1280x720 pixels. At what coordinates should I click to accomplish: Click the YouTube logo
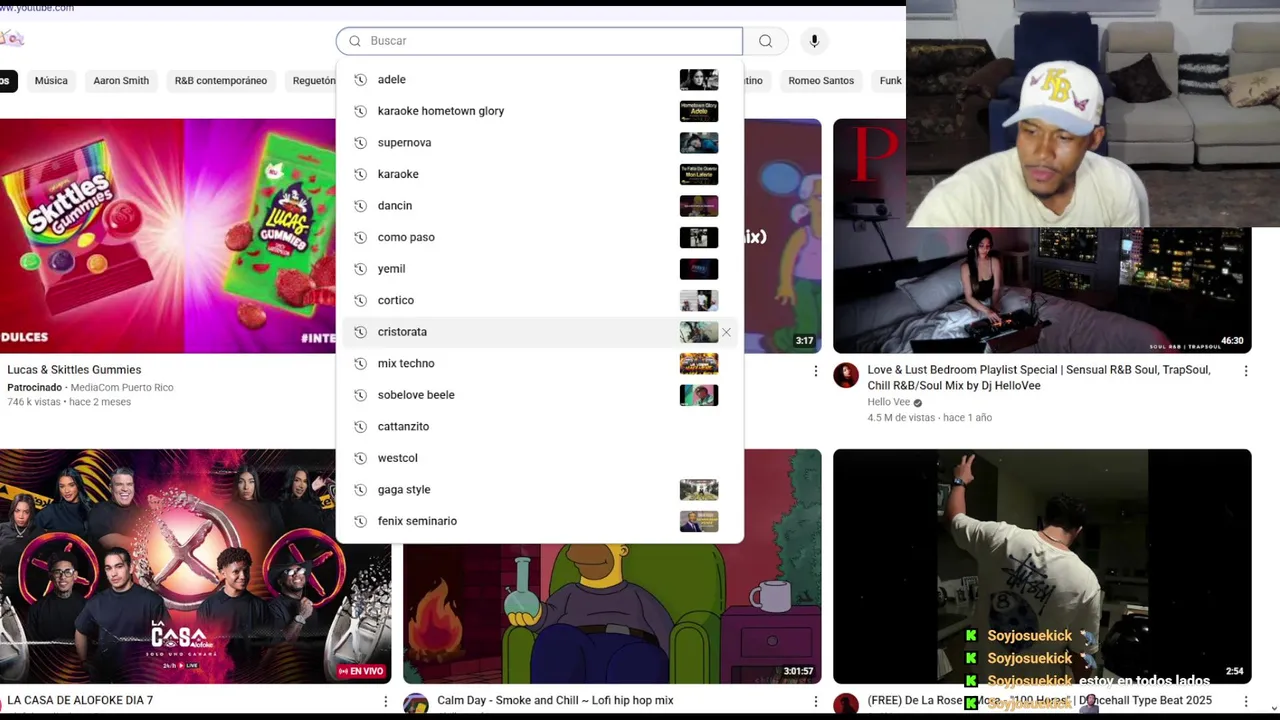pyautogui.click(x=12, y=39)
